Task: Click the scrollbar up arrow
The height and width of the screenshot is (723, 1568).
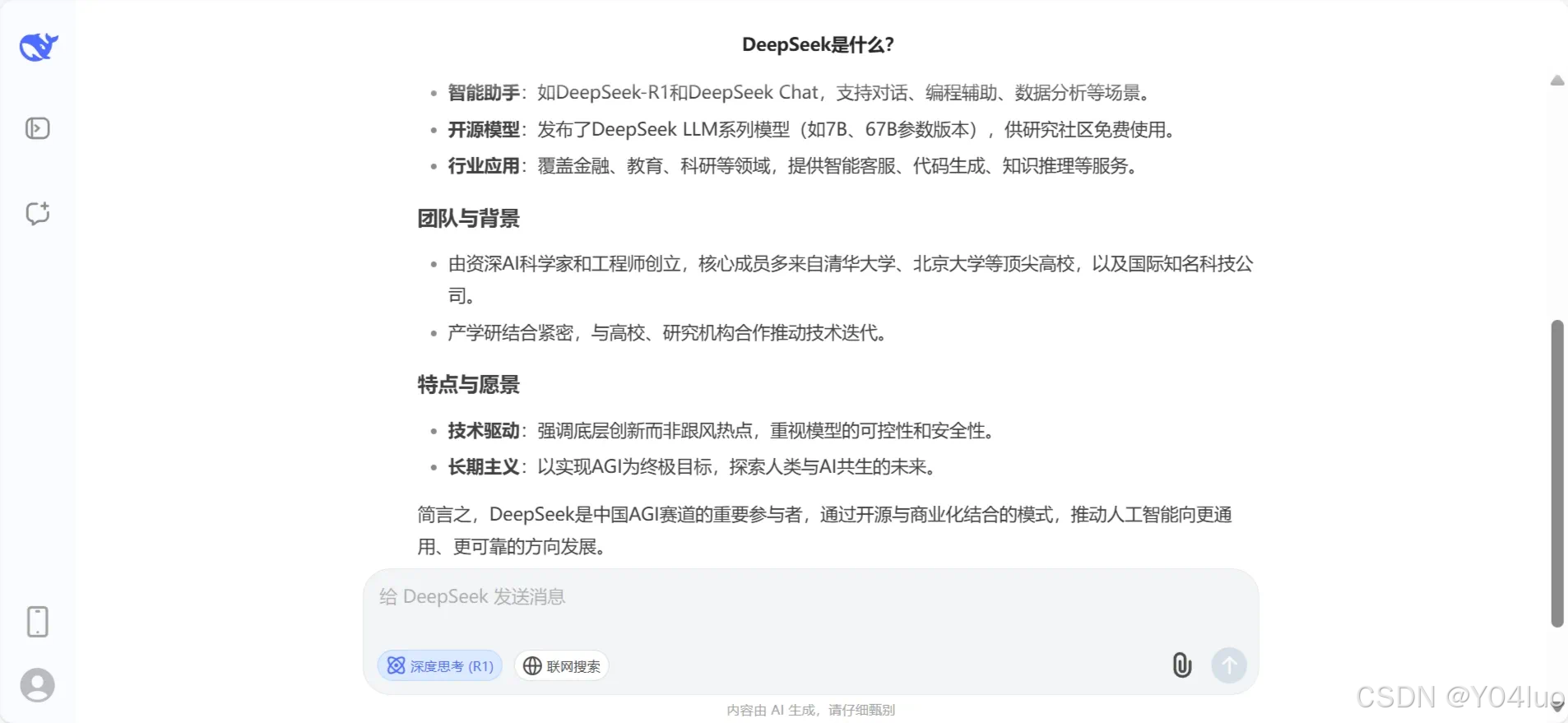Action: pos(1557,80)
